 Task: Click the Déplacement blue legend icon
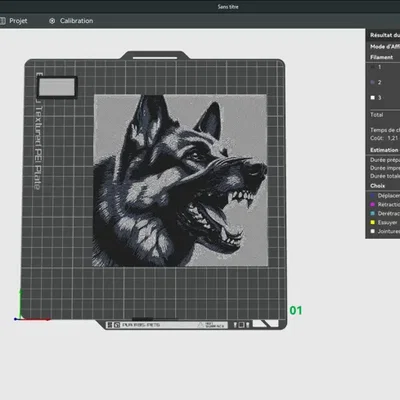point(373,196)
